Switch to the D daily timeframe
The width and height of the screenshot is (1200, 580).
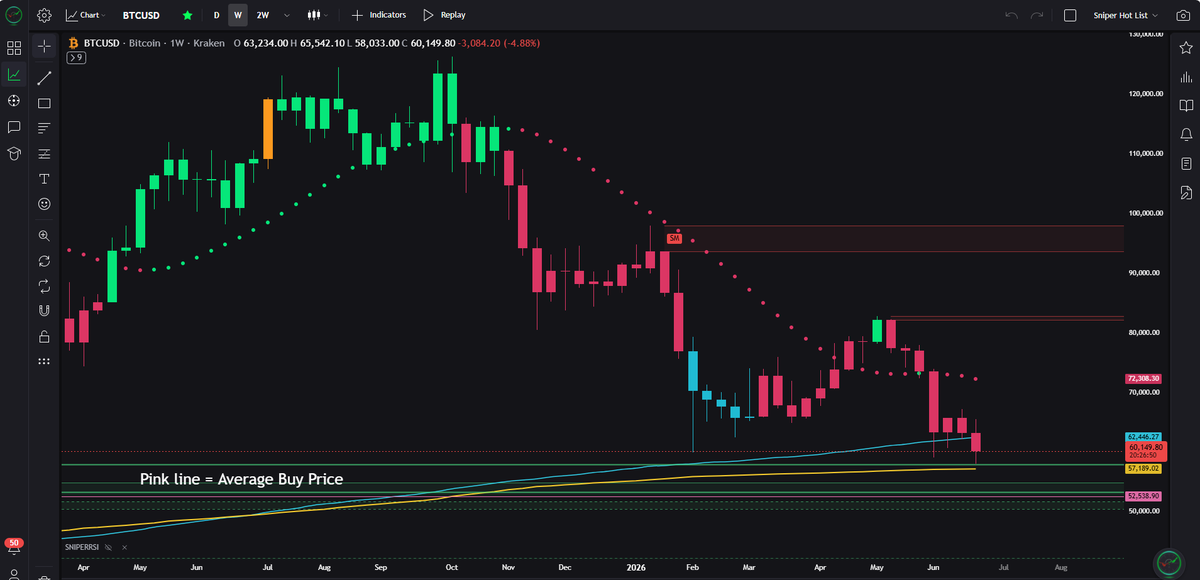(216, 16)
